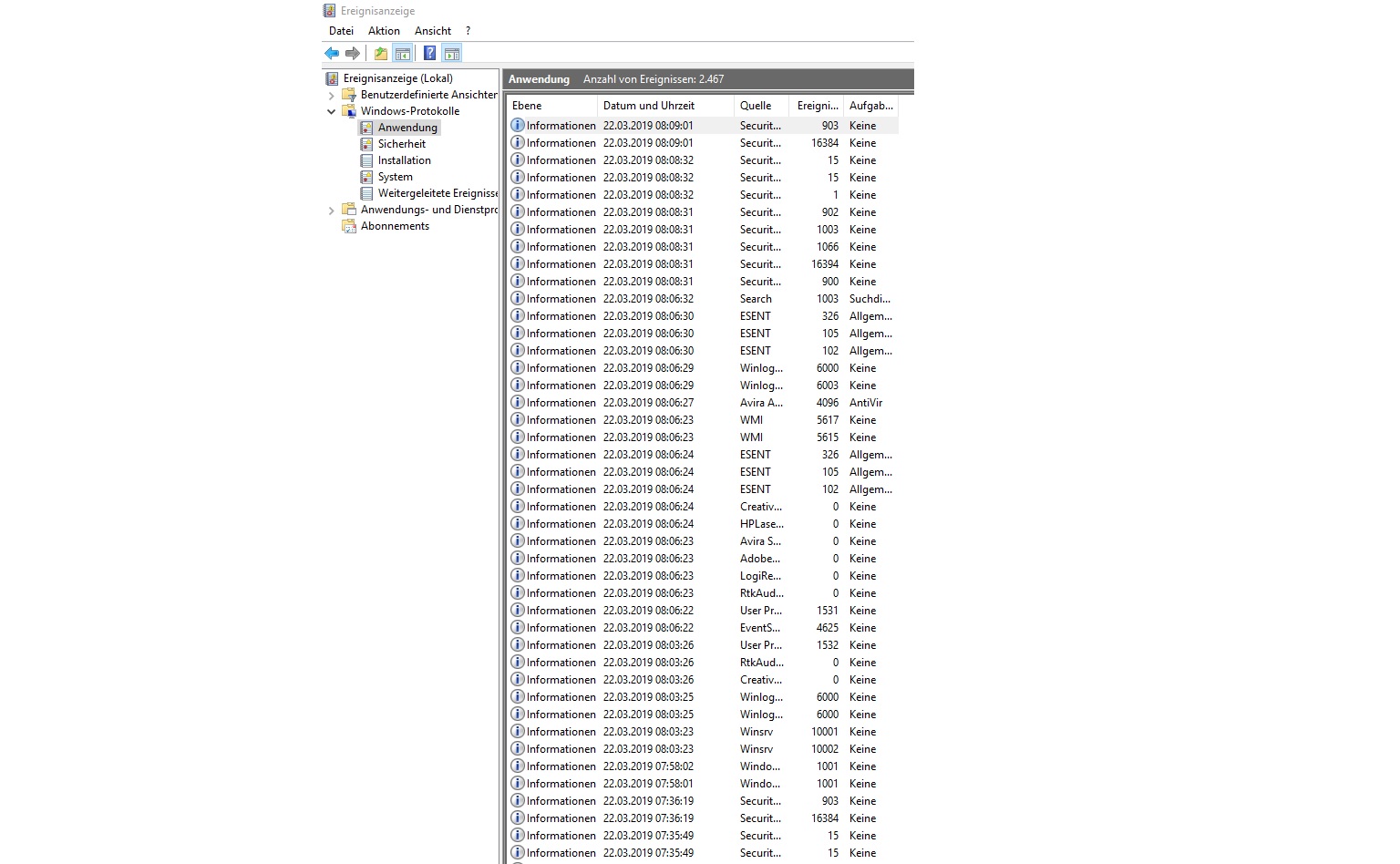This screenshot has width=1400, height=864.
Task: Toggle the action pane toolbar icon
Action: (452, 54)
